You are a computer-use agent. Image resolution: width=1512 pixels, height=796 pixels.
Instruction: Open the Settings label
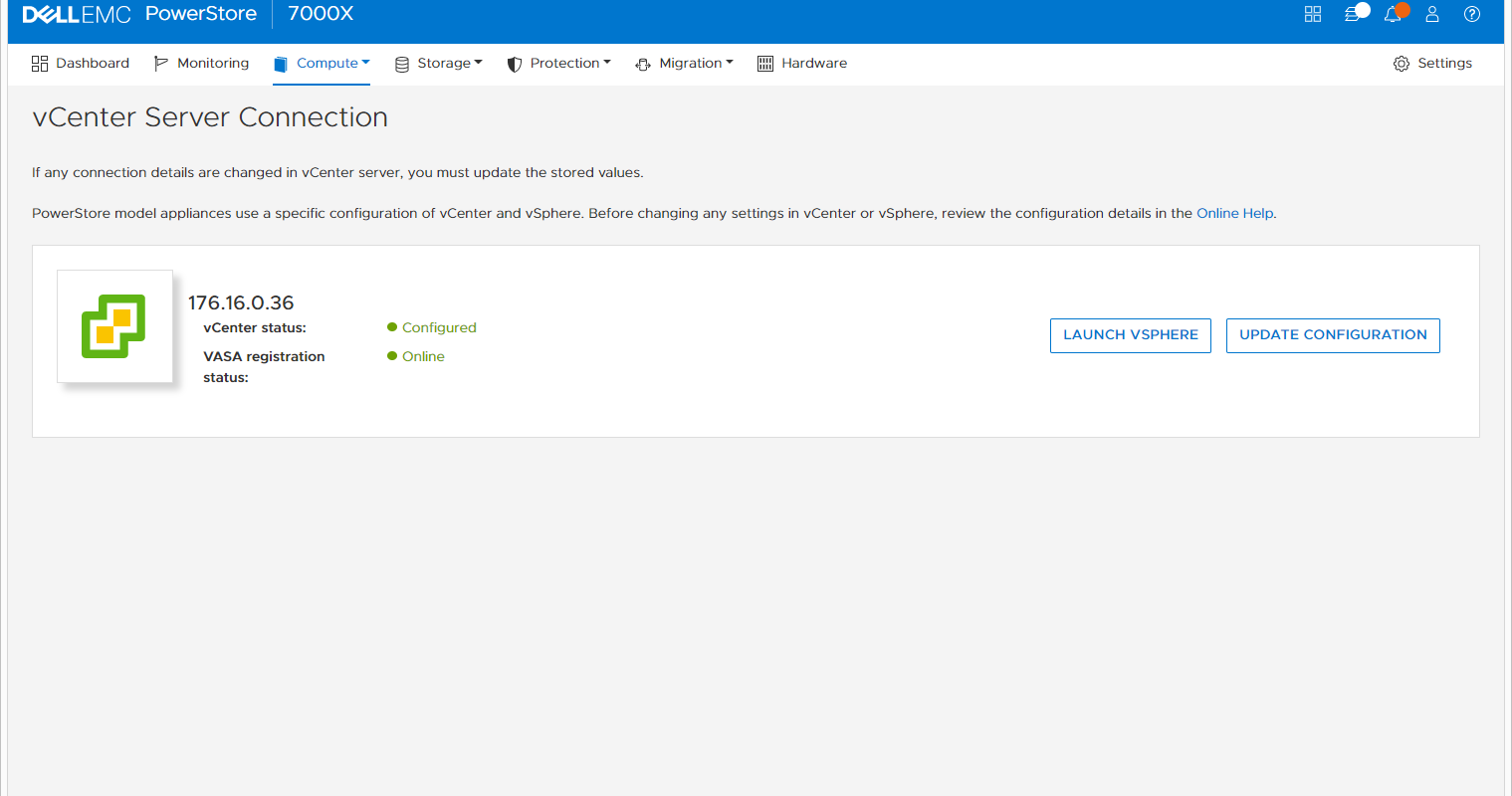pos(1444,63)
